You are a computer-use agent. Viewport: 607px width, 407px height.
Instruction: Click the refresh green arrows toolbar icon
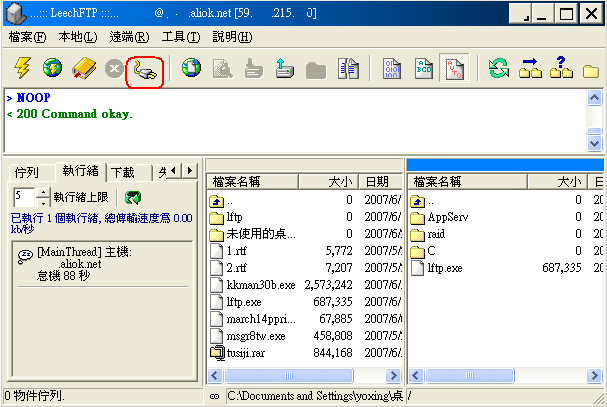click(497, 69)
